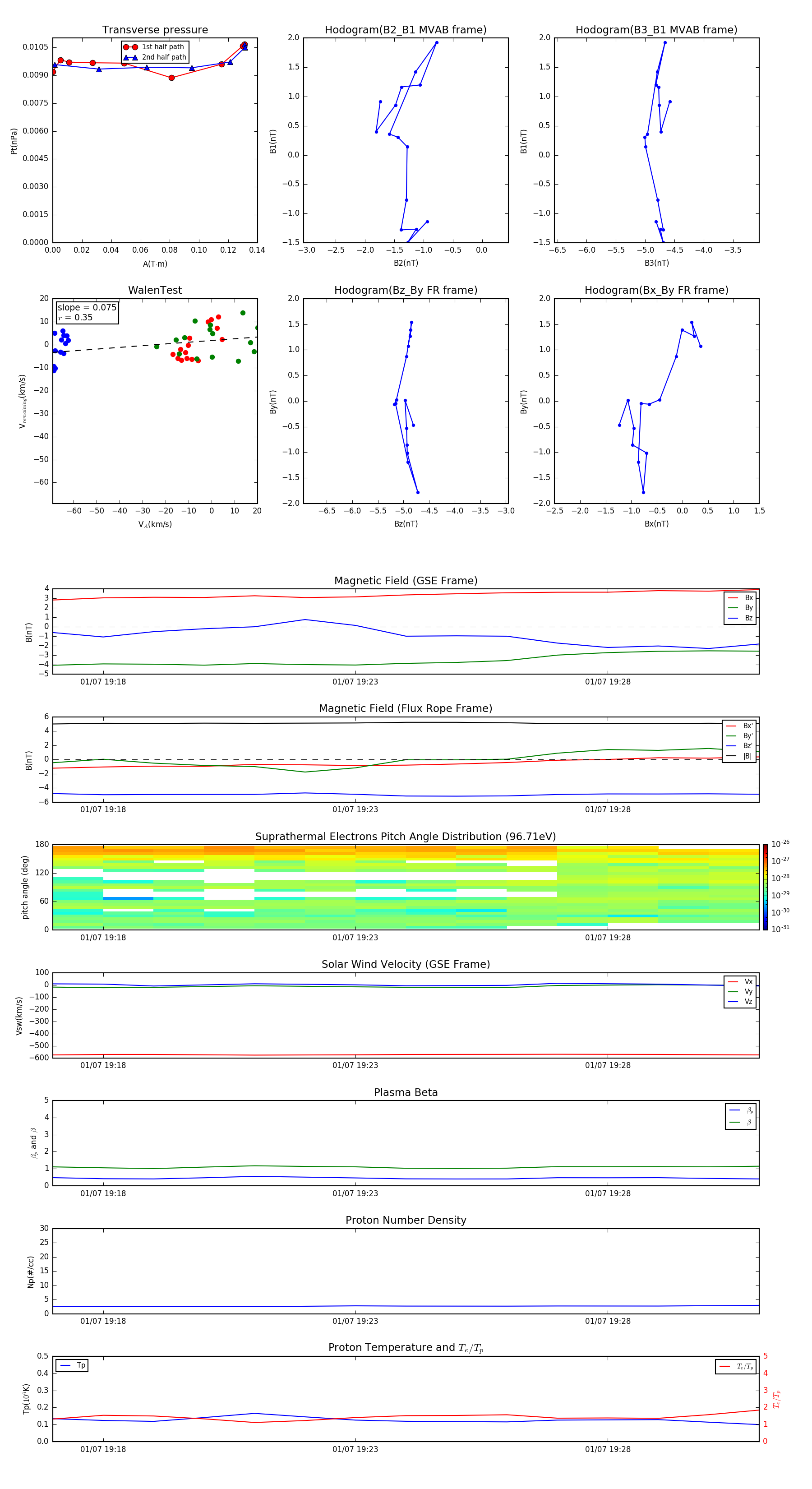Click 'B3(nT)' x-axis label
Viewport: 812px width, 1489px height.
(656, 263)
